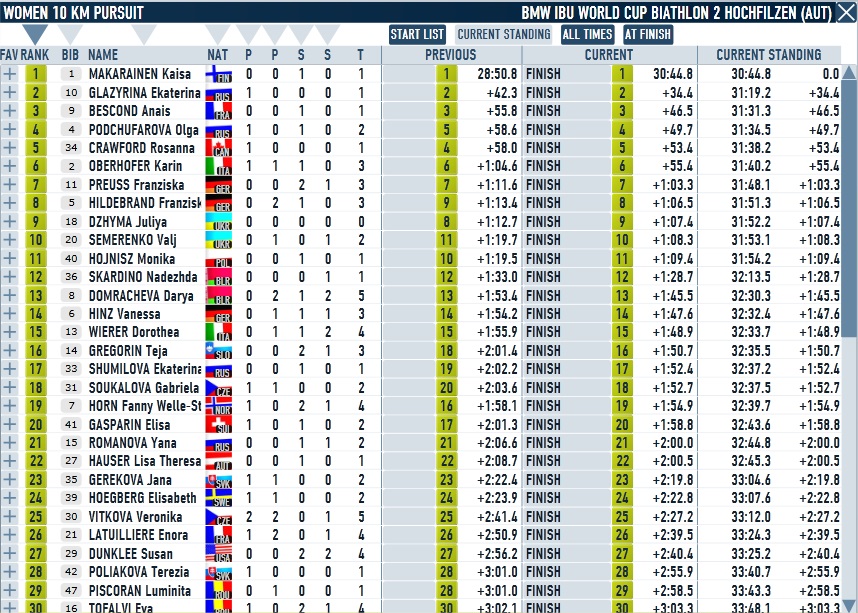Click Slovenia flag on GREGORIN Teja row
The image size is (858, 613).
point(218,351)
